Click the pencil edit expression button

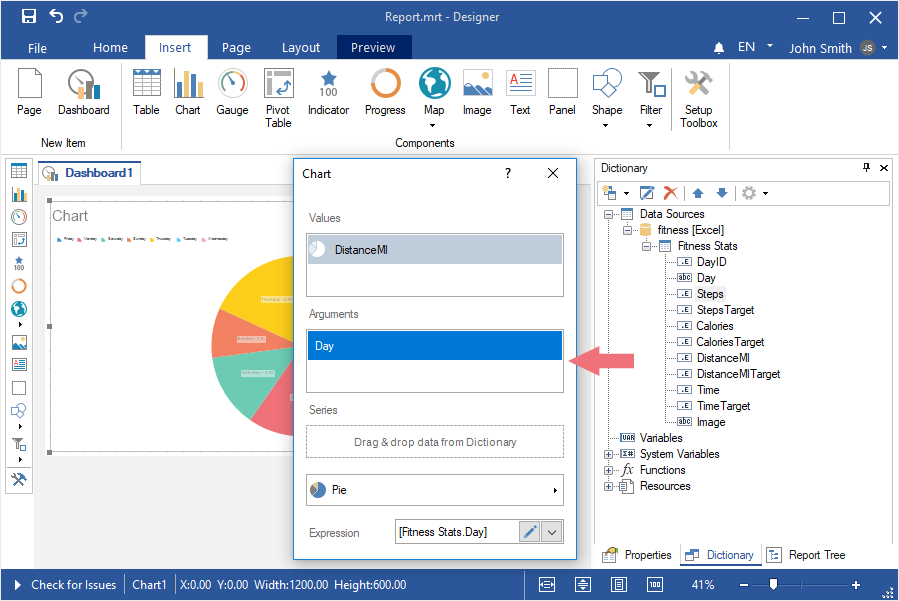click(530, 532)
